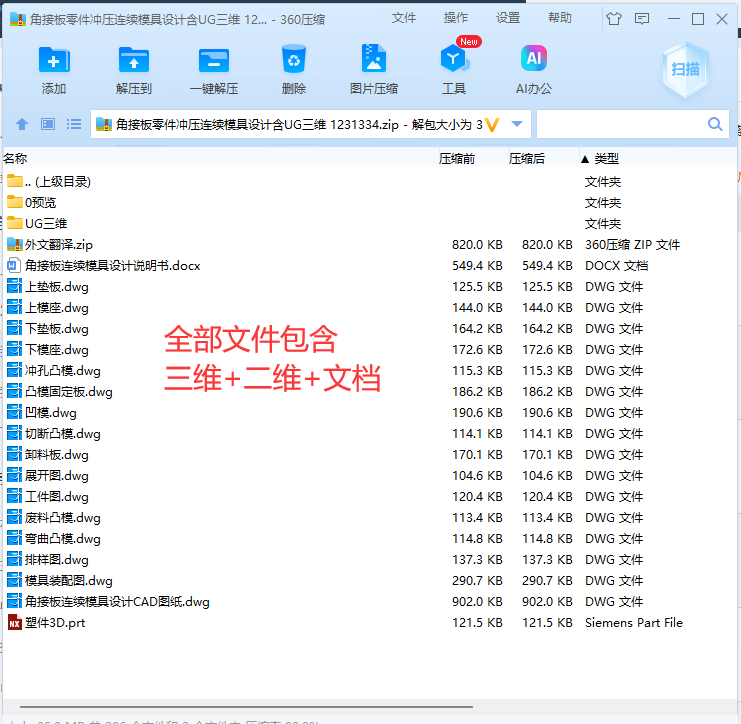Select 排样图.dwg file name
741x724 pixels.
point(57,560)
